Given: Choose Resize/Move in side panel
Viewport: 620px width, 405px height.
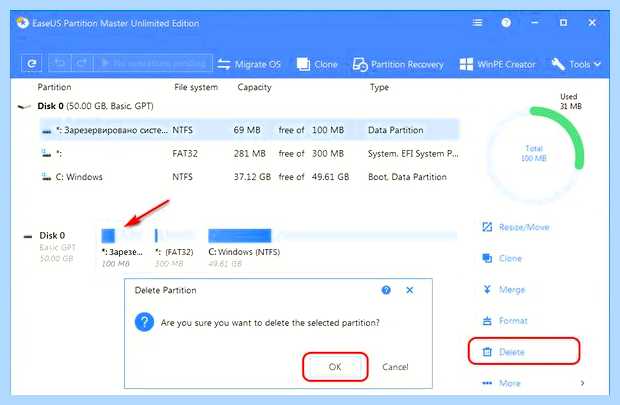Looking at the screenshot, I should [x=516, y=227].
